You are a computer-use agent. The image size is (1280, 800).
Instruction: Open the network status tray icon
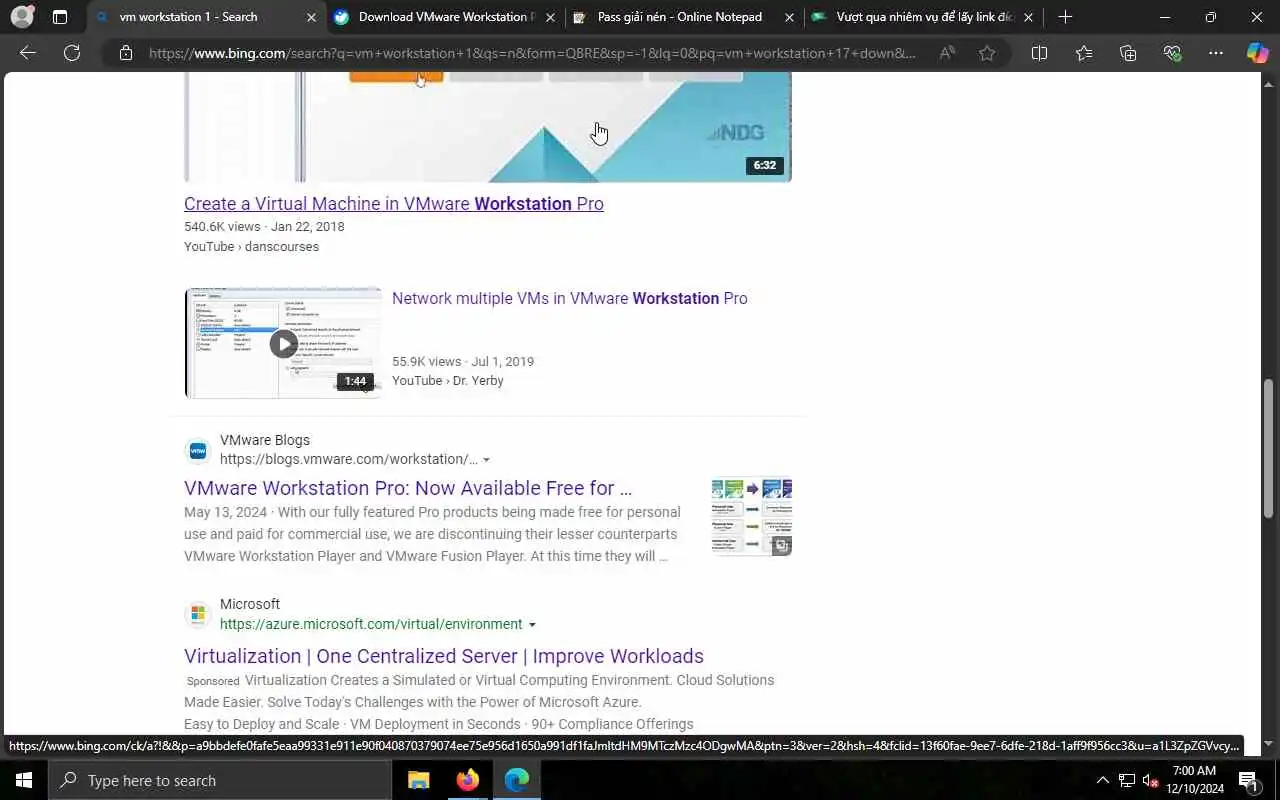[1127, 780]
